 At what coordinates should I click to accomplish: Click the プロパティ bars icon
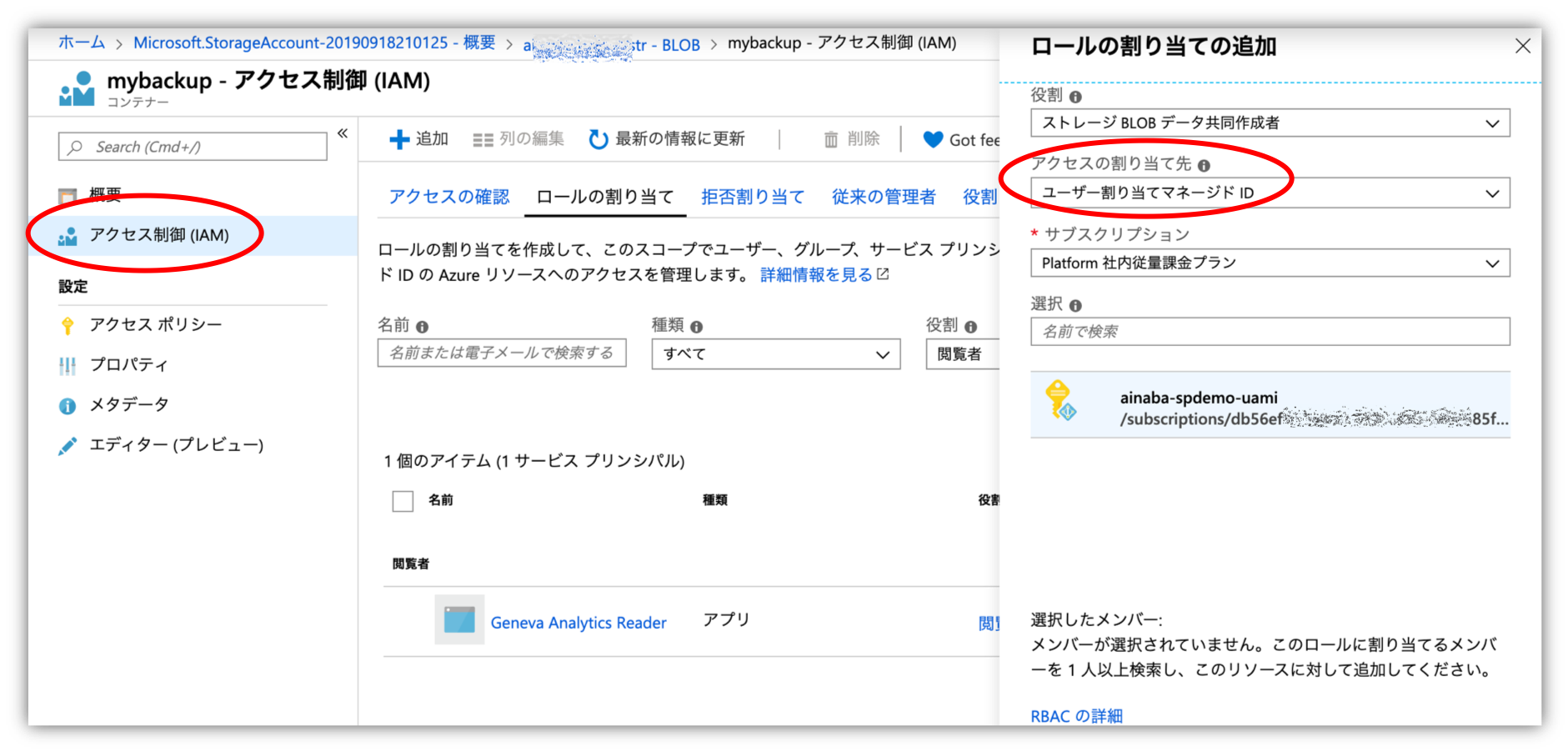tap(68, 365)
